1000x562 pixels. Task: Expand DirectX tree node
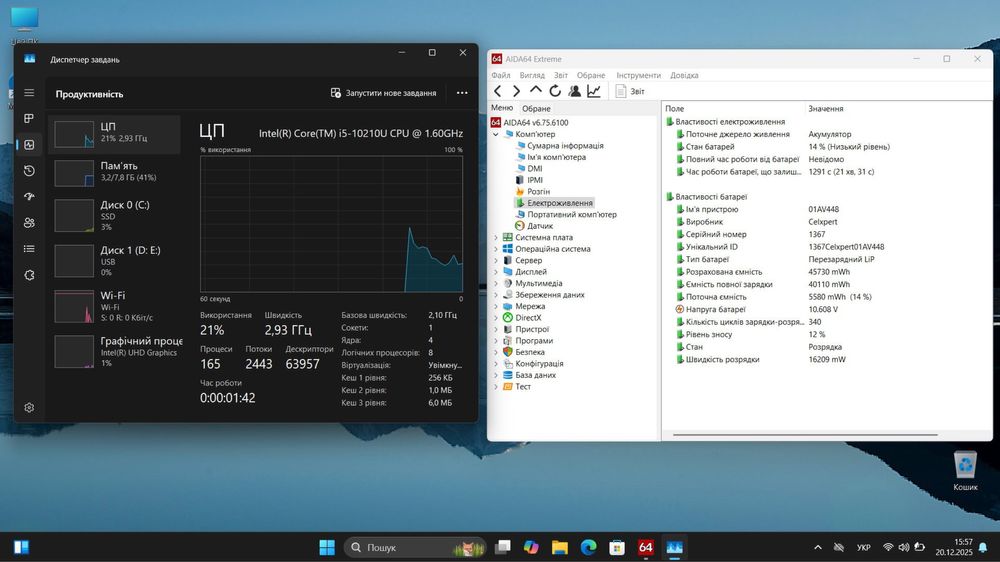[x=496, y=318]
